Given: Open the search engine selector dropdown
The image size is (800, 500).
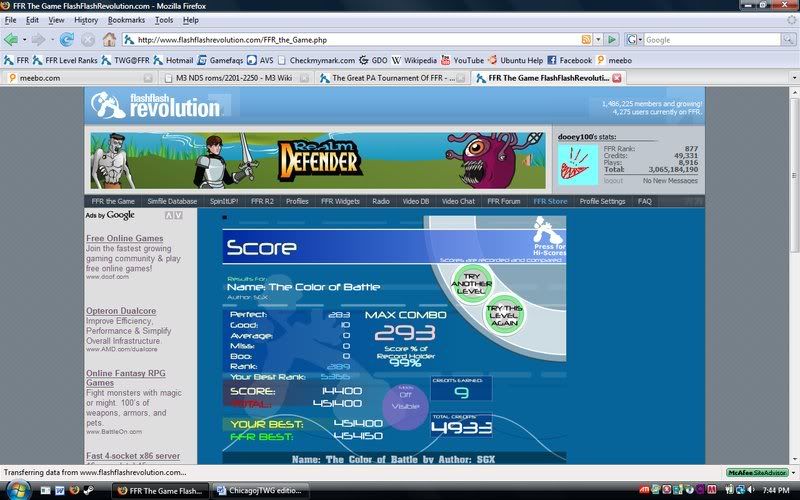Looking at the screenshot, I should [x=634, y=40].
